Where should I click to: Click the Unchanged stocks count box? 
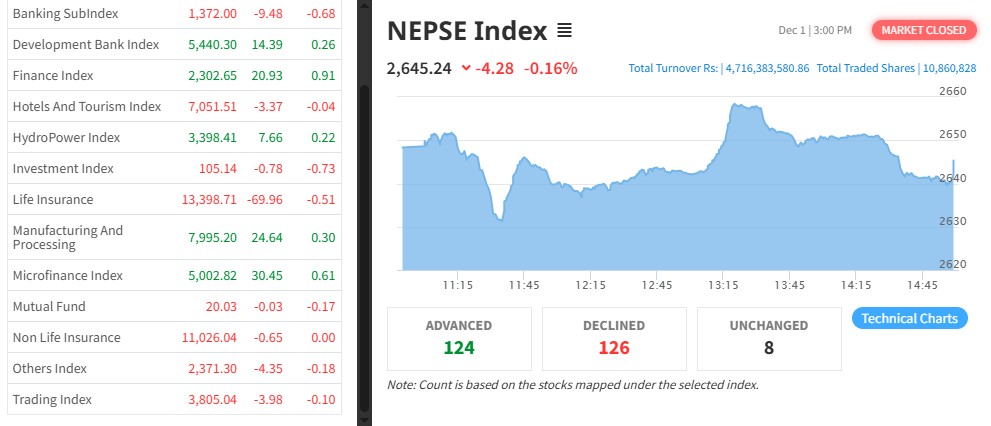(769, 338)
